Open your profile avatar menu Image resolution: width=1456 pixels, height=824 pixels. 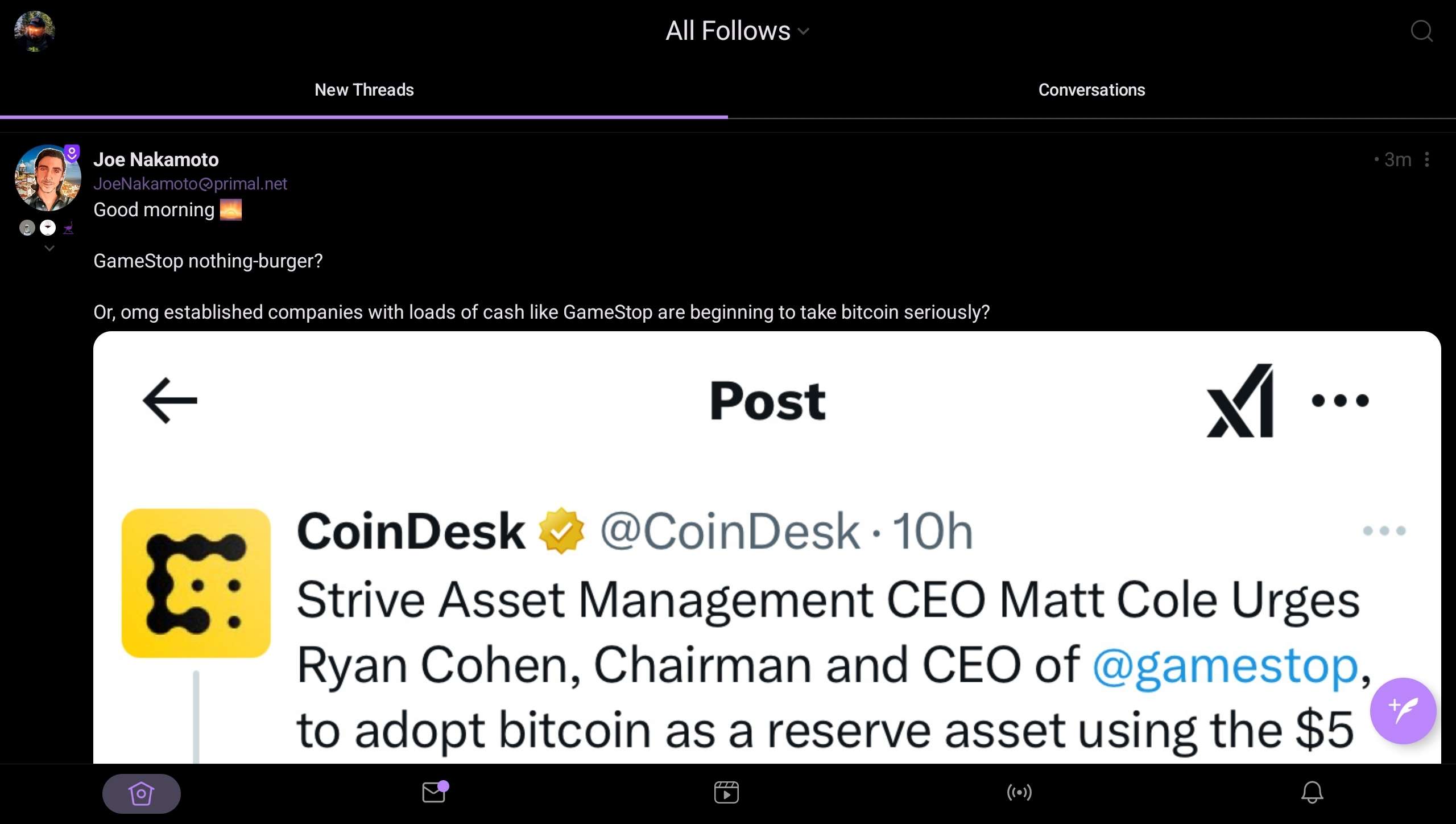[x=34, y=31]
